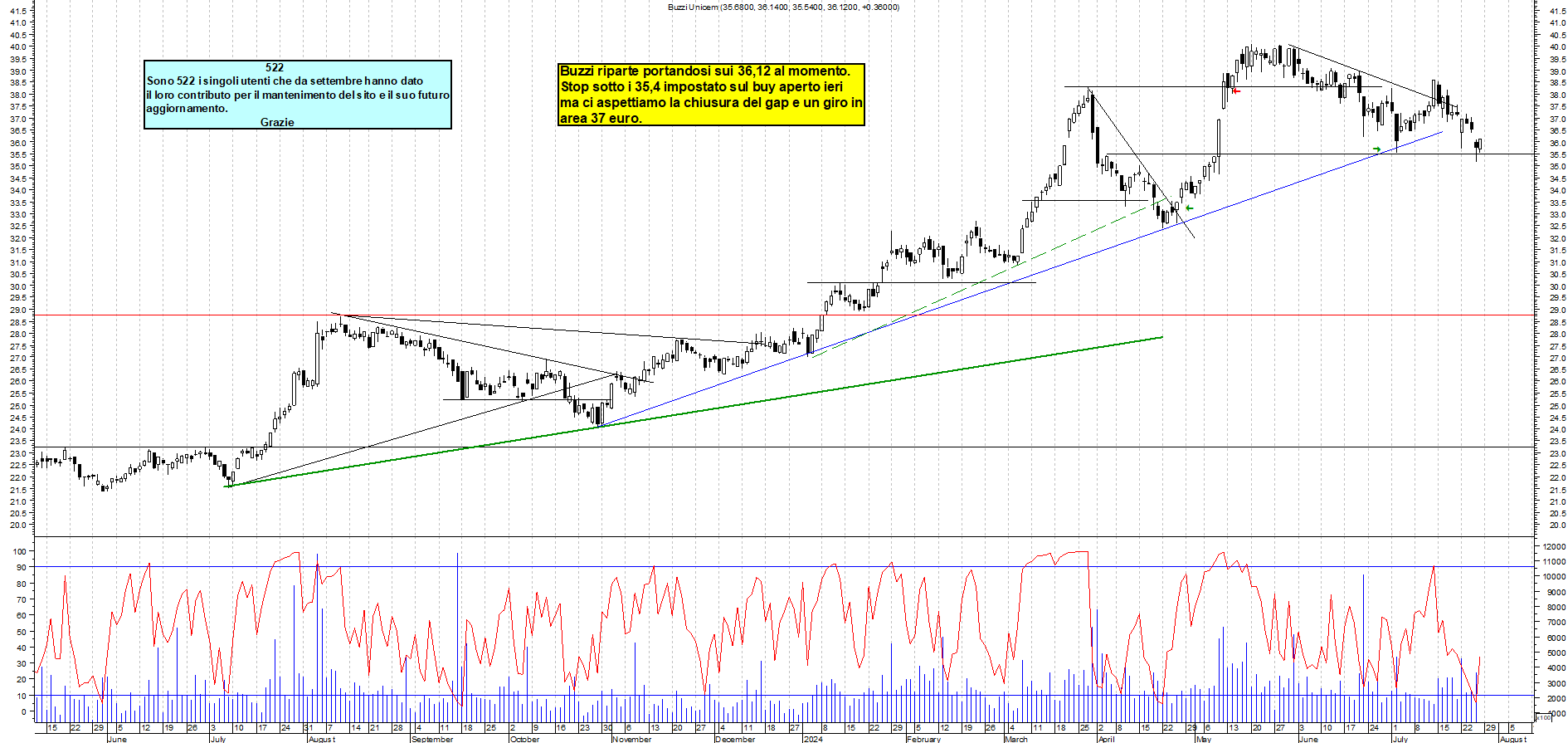Click the 'November' month label on time axis
Viewport: 1568px width, 743px height.
pos(631,739)
